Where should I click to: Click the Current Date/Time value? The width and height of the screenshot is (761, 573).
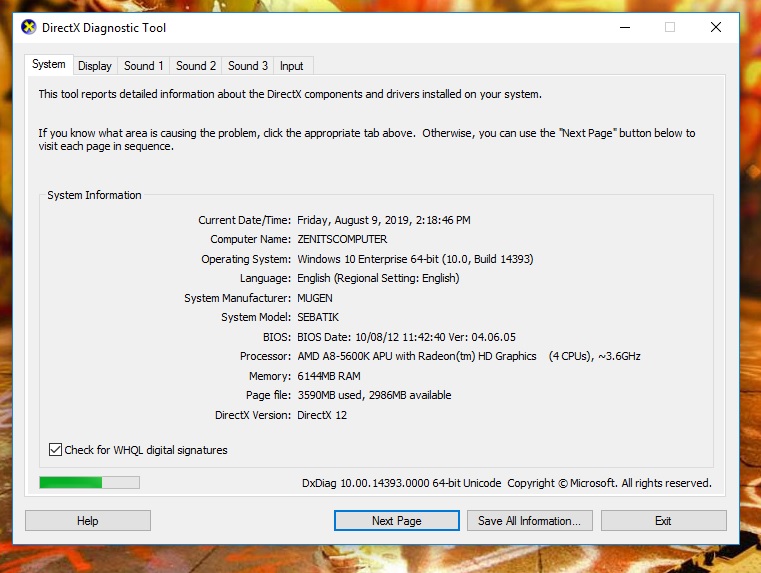(384, 220)
